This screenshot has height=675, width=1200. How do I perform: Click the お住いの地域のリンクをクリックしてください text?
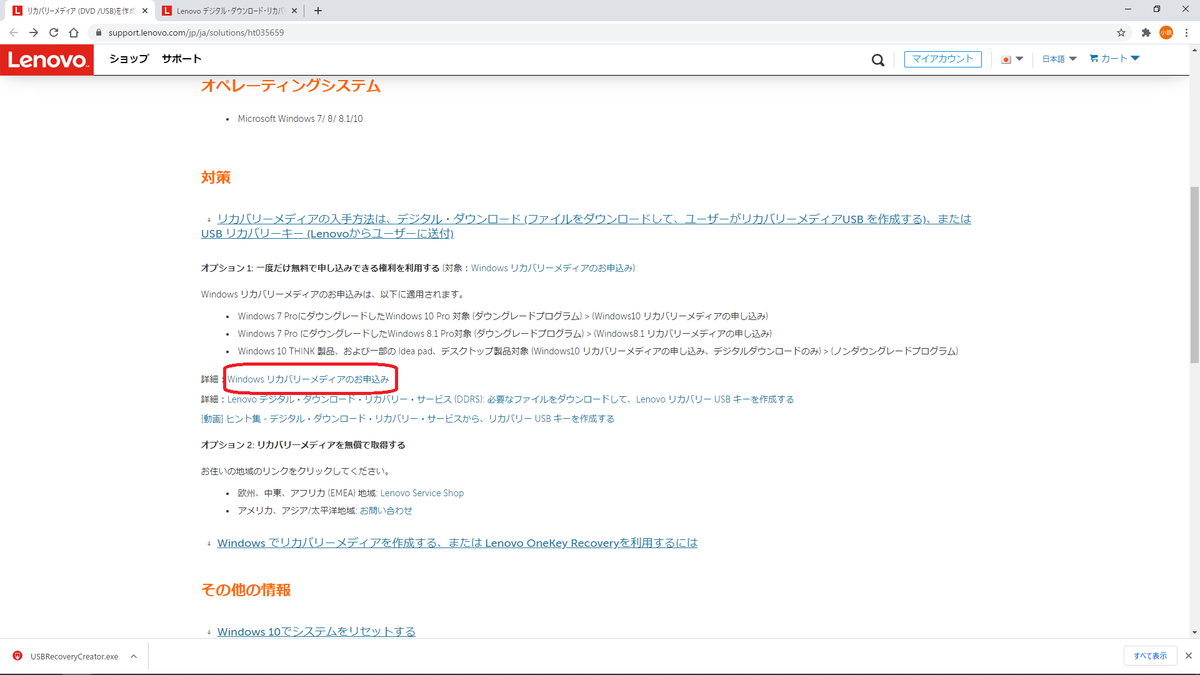coord(295,471)
